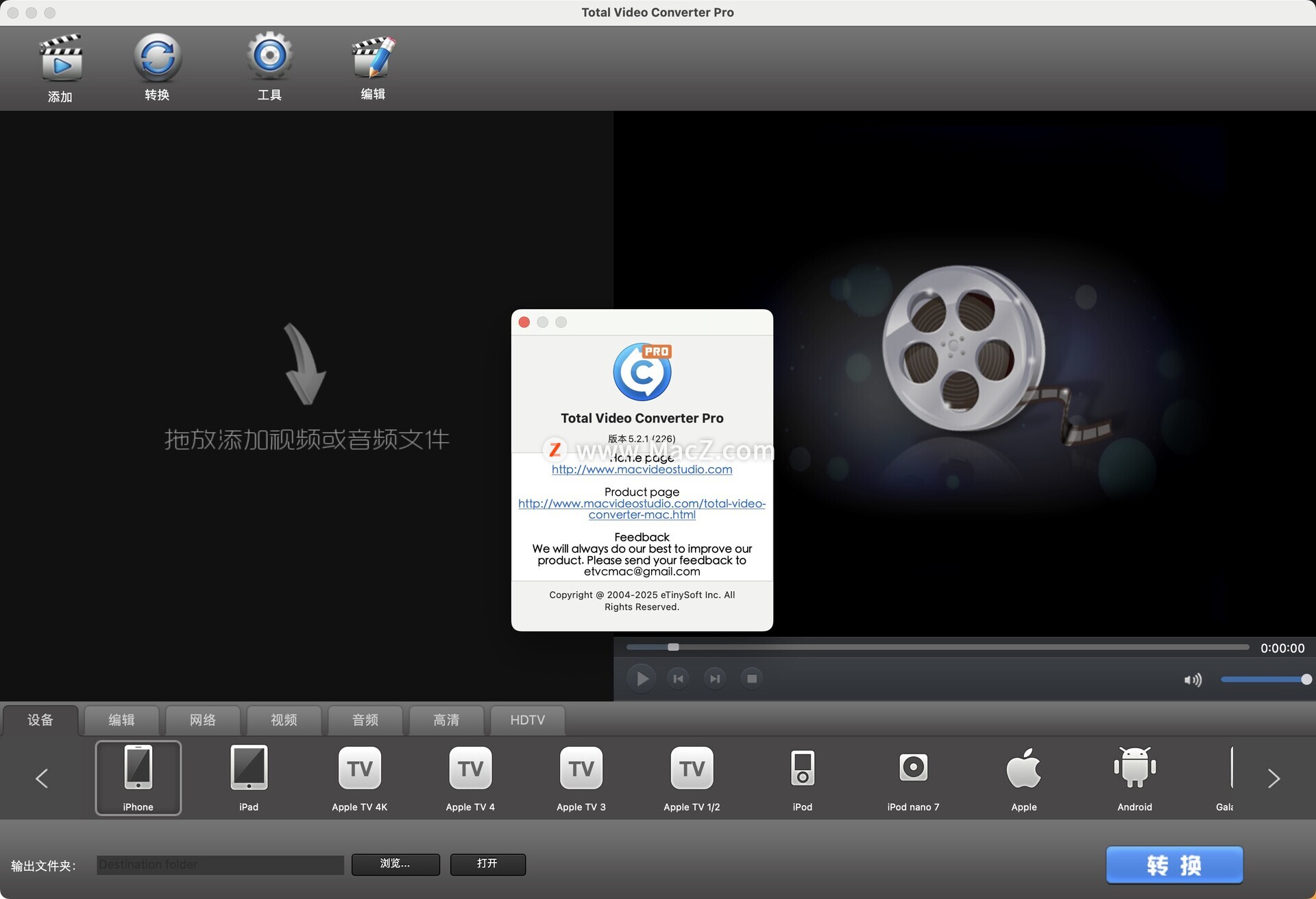Open the Tools (工具) gear icon
This screenshot has height=899, width=1316.
point(269,56)
